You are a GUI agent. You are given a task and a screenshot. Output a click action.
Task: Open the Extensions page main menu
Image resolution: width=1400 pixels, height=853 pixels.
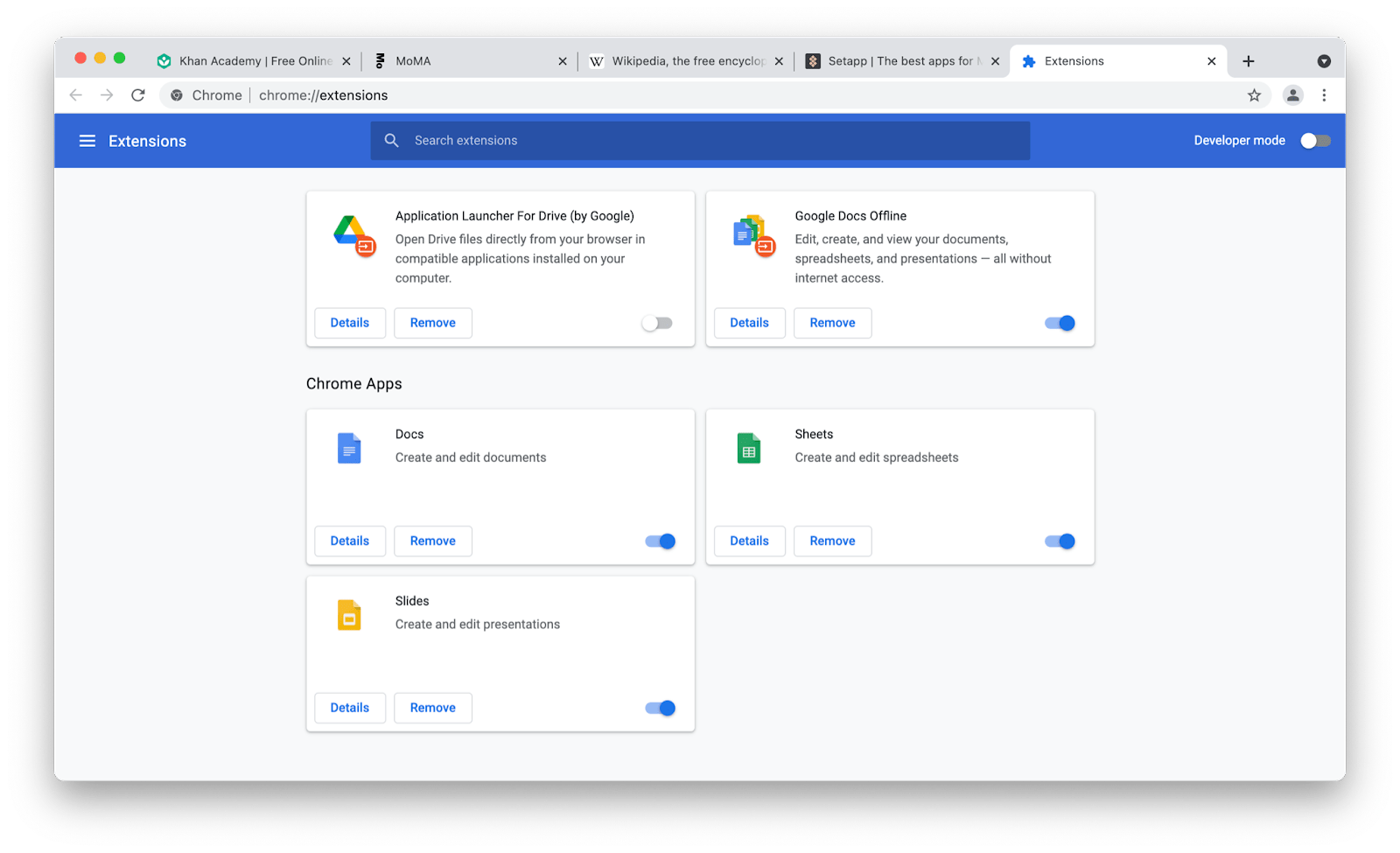click(87, 141)
